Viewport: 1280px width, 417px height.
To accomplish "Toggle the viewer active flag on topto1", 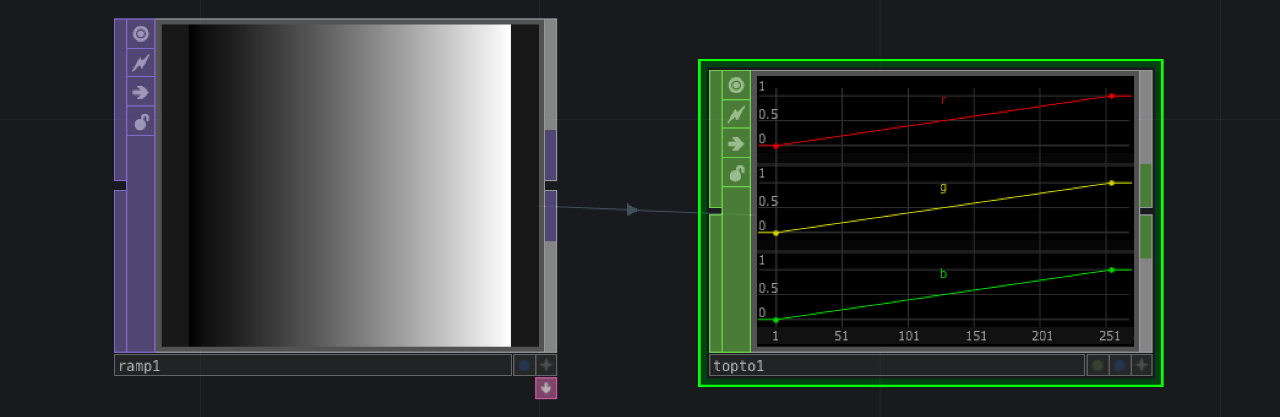I will point(737,86).
